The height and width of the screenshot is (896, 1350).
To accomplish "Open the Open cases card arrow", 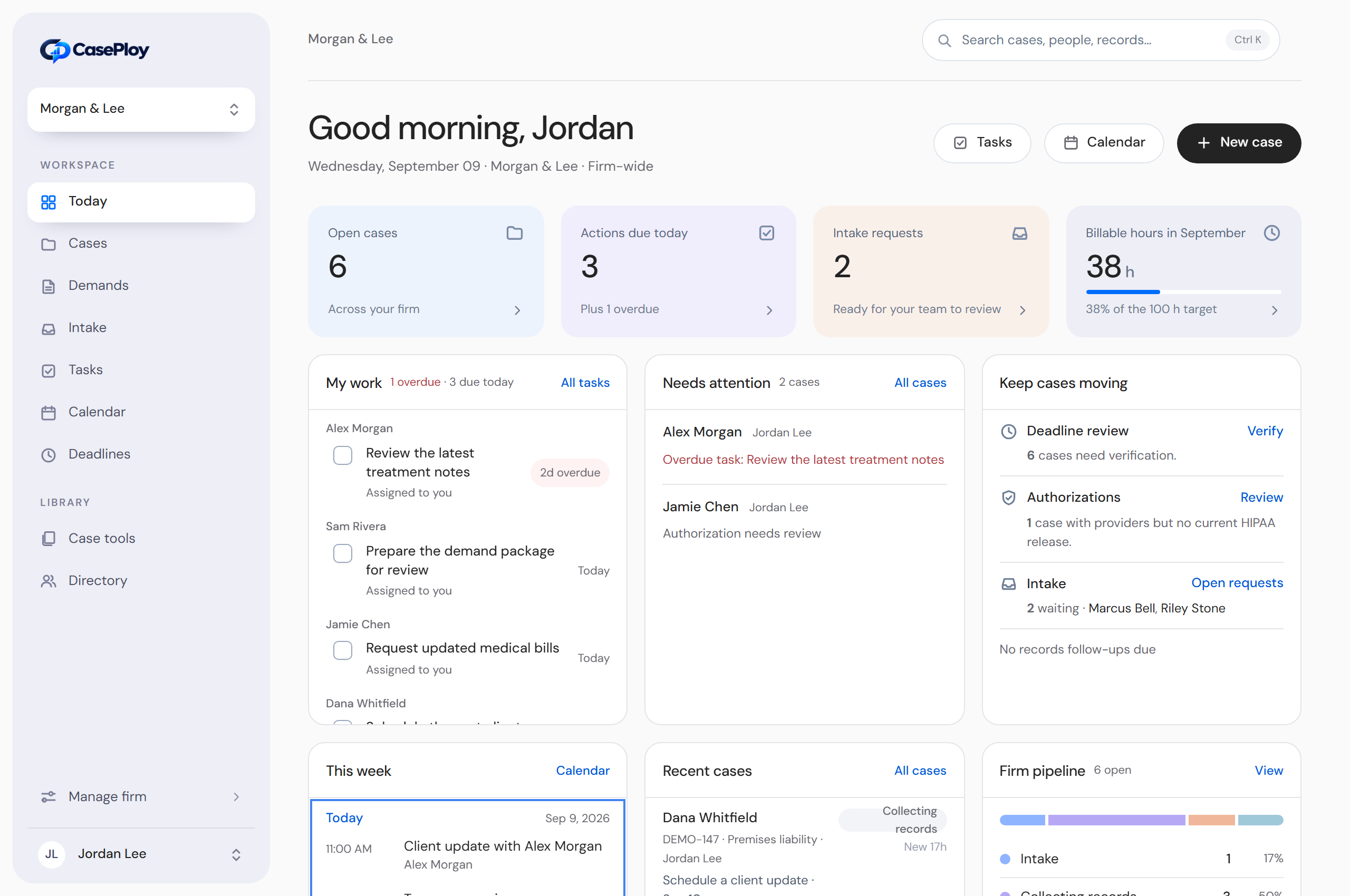I will 517,310.
